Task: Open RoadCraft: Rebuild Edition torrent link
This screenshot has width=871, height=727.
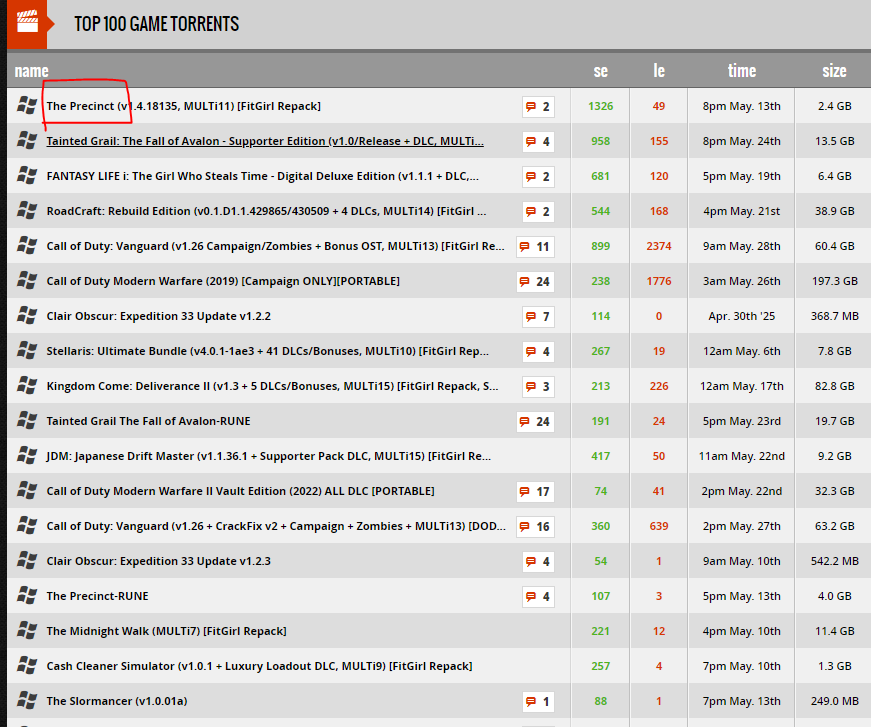Action: pos(266,211)
